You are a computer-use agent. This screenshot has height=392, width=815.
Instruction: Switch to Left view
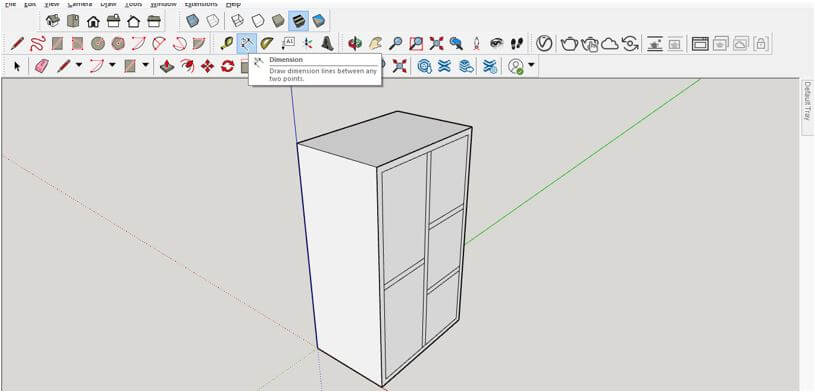click(154, 21)
